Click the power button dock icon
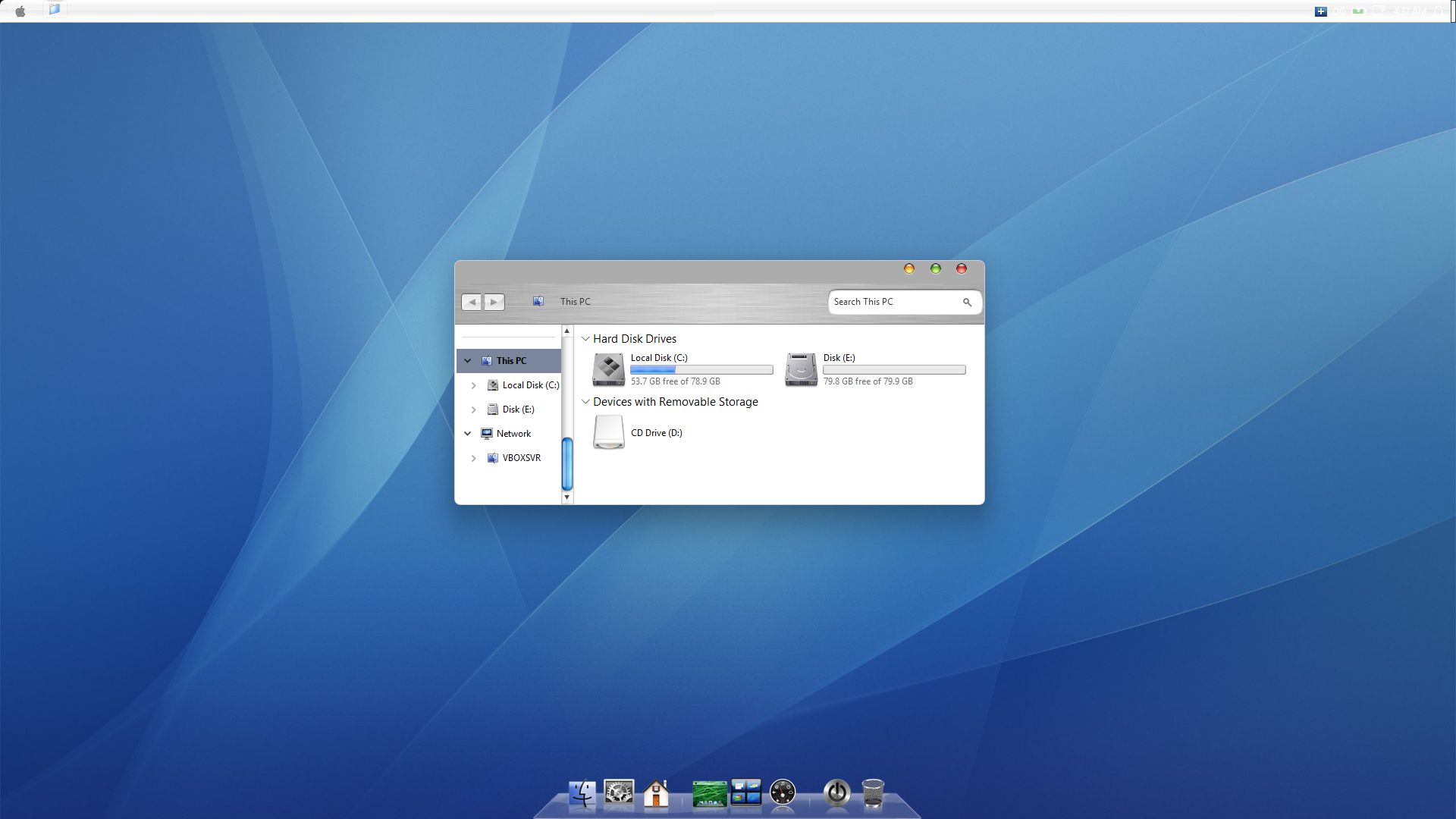Screen dimensions: 1456x819 coord(836,793)
